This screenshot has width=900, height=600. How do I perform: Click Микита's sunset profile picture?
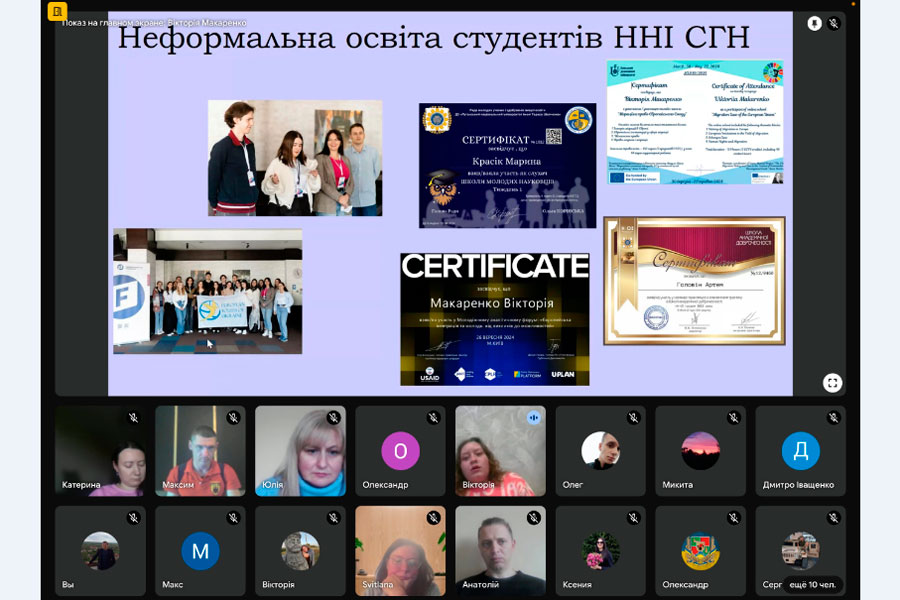click(700, 451)
